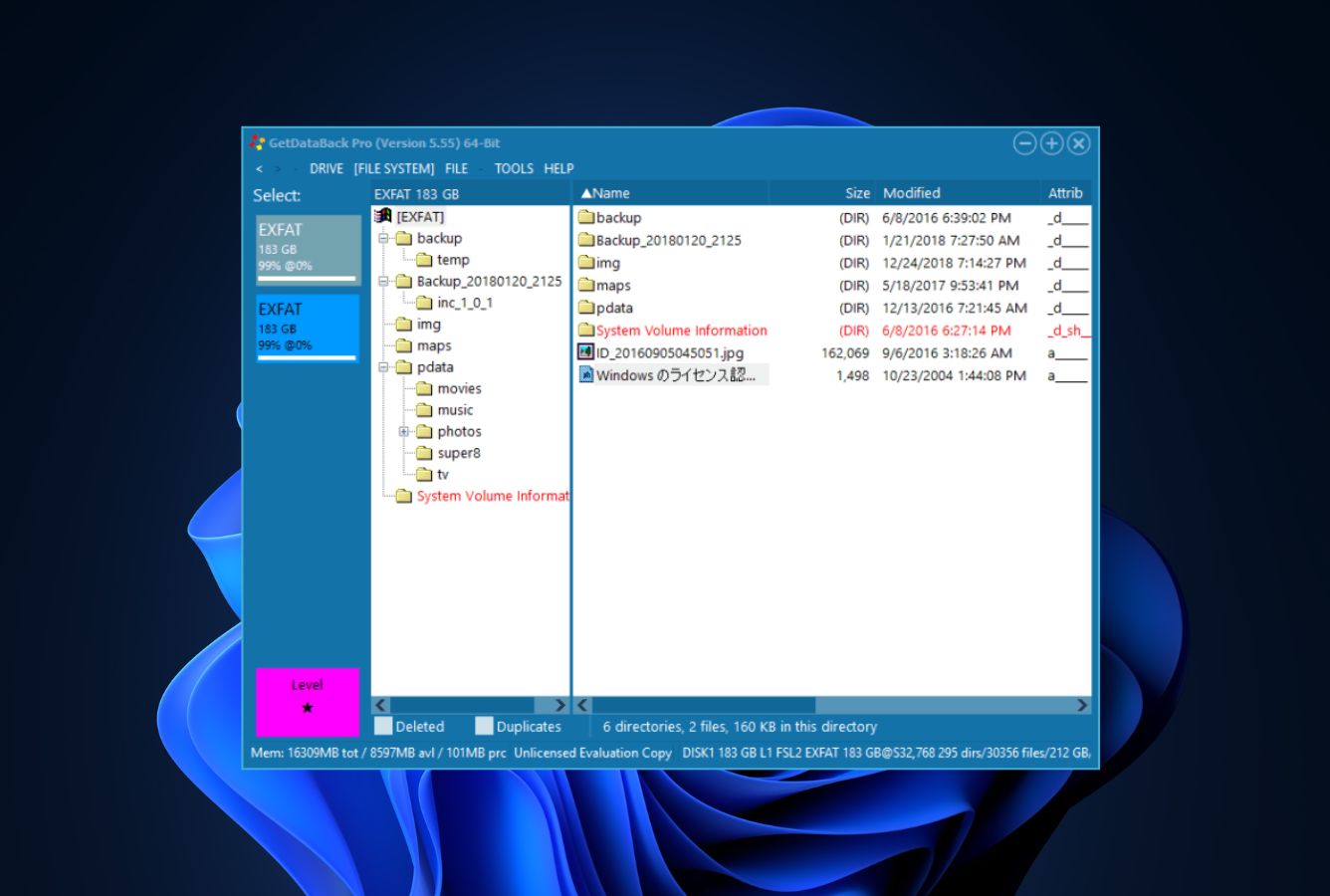The height and width of the screenshot is (896, 1330).
Task: Click the date "5/18/2017 9:53:41 PM"
Action: (950, 285)
